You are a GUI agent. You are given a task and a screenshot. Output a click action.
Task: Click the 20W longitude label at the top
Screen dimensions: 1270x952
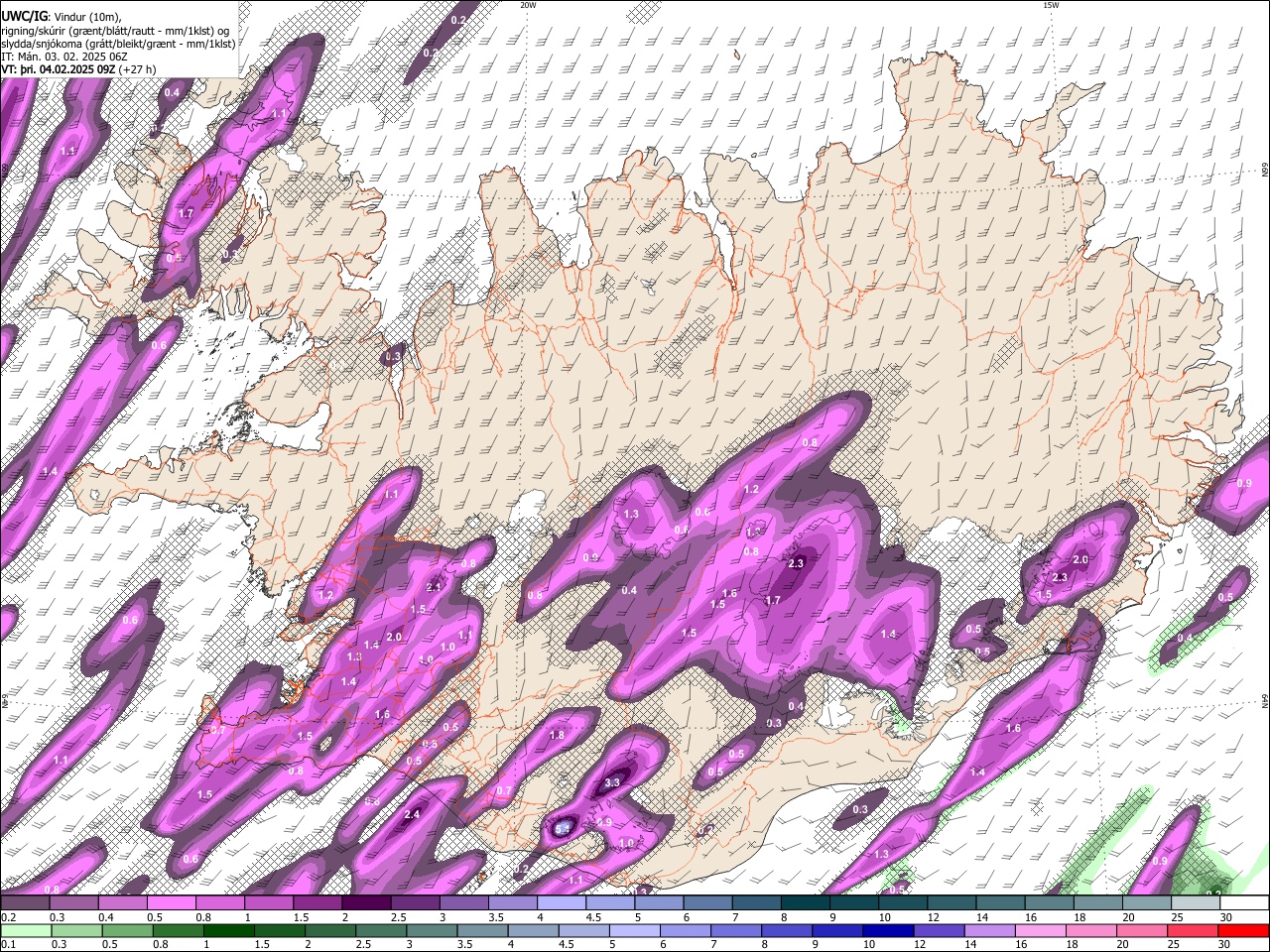coord(528,5)
